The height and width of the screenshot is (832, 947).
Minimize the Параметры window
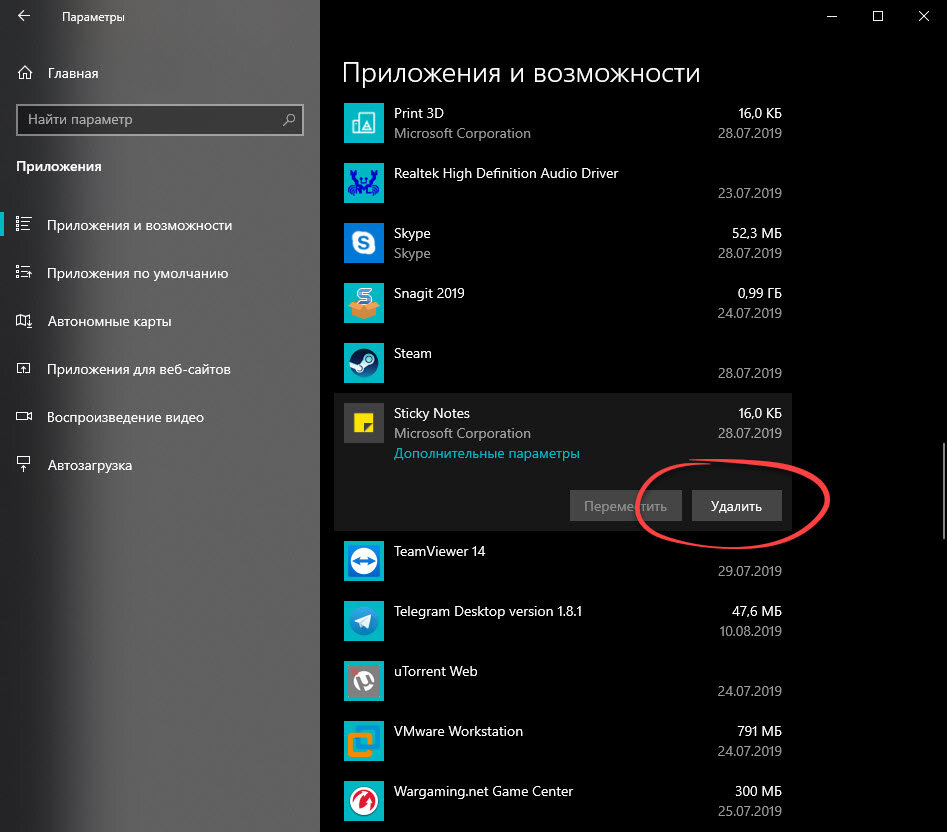click(832, 16)
